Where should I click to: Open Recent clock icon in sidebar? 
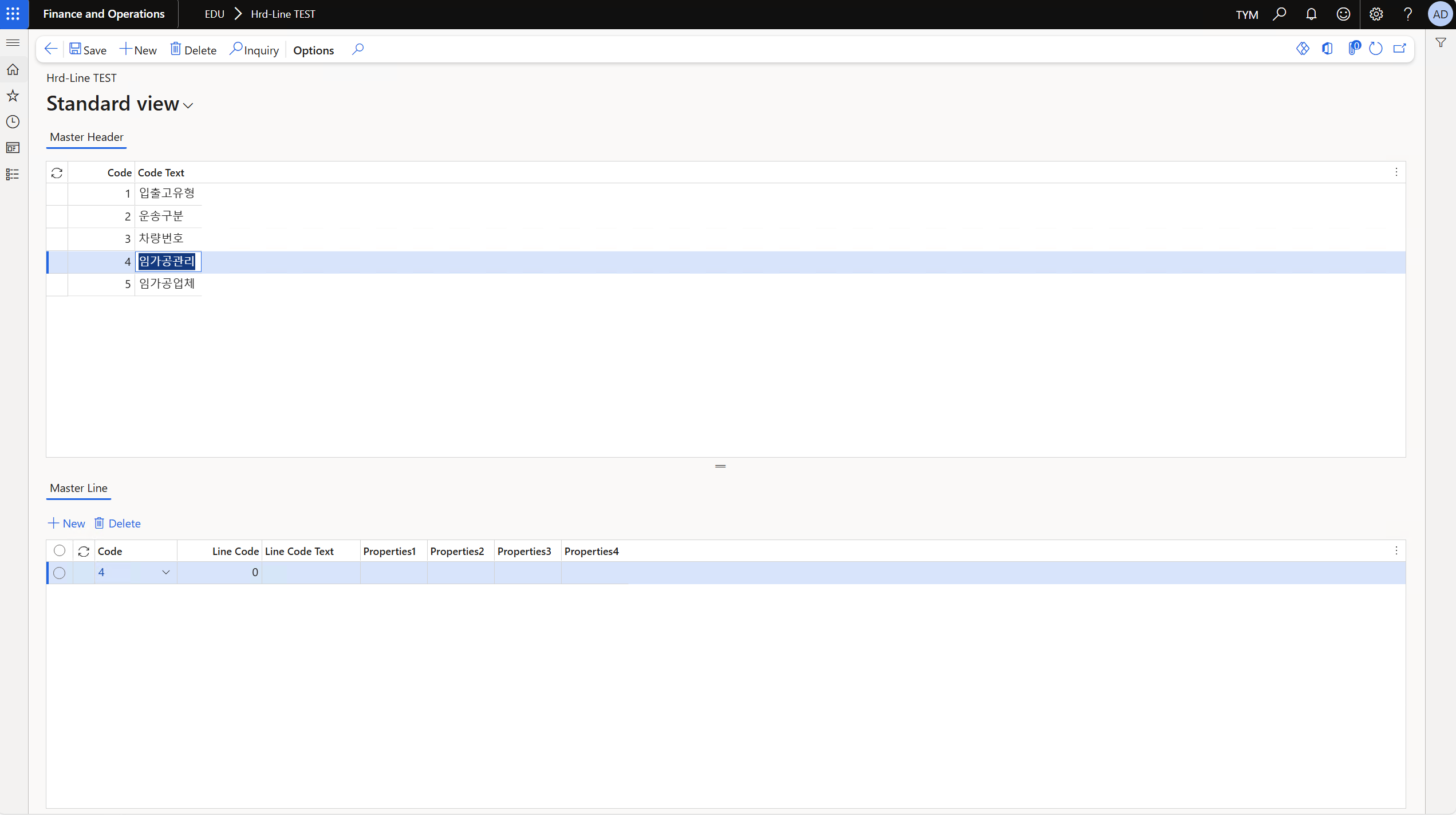pos(13,122)
